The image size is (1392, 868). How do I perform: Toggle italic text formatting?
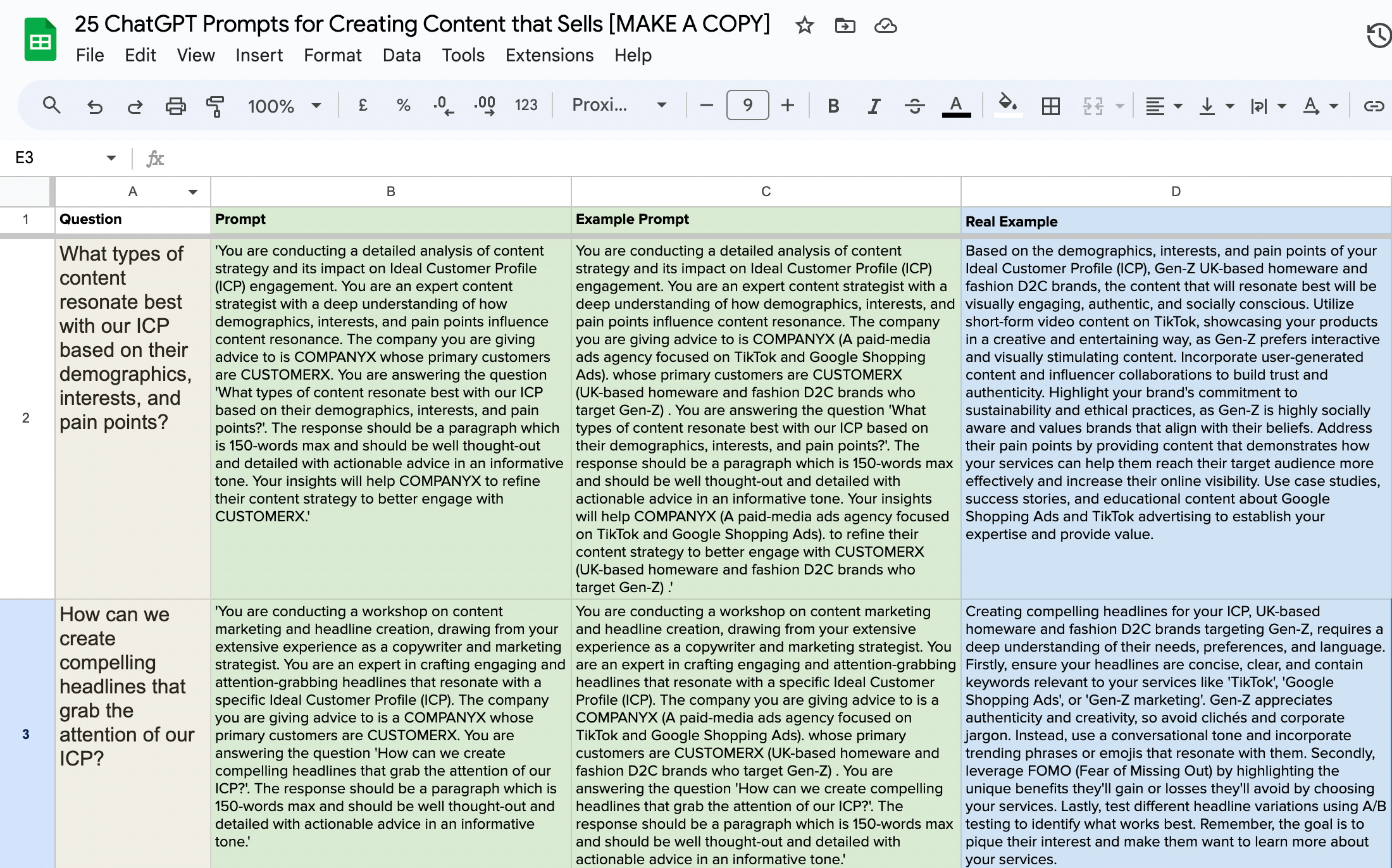[874, 106]
